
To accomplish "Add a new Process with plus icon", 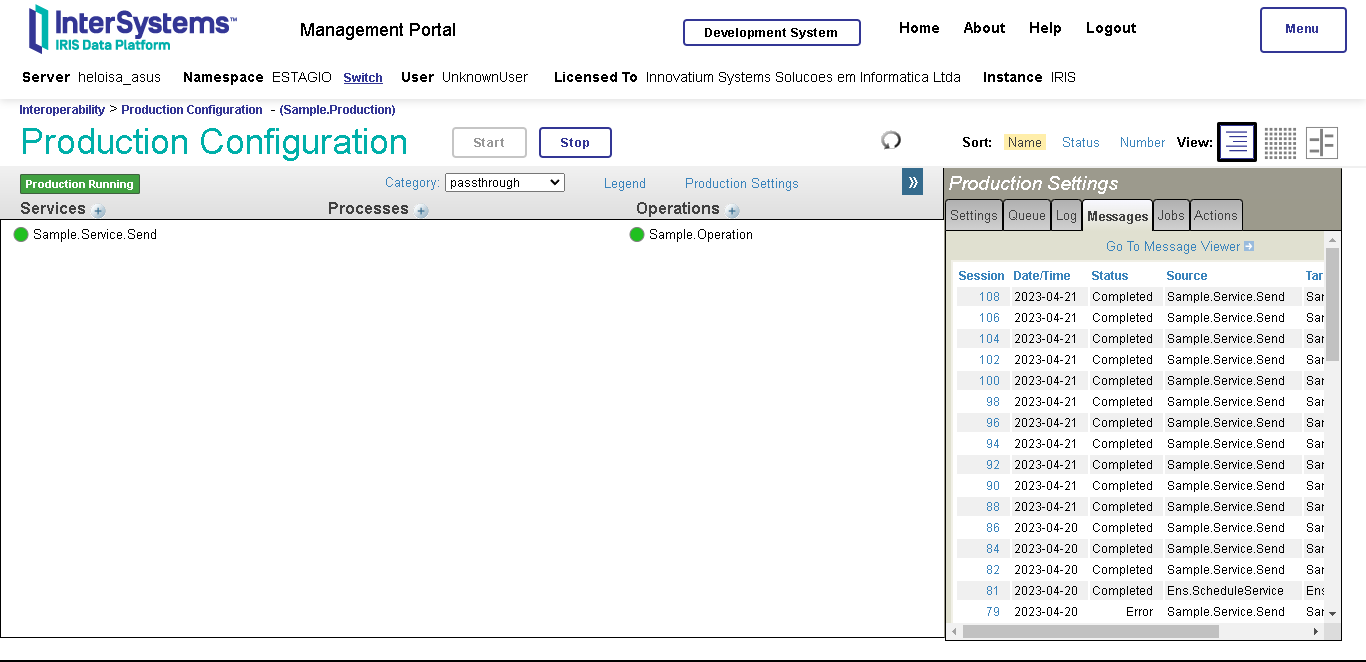I will (422, 211).
